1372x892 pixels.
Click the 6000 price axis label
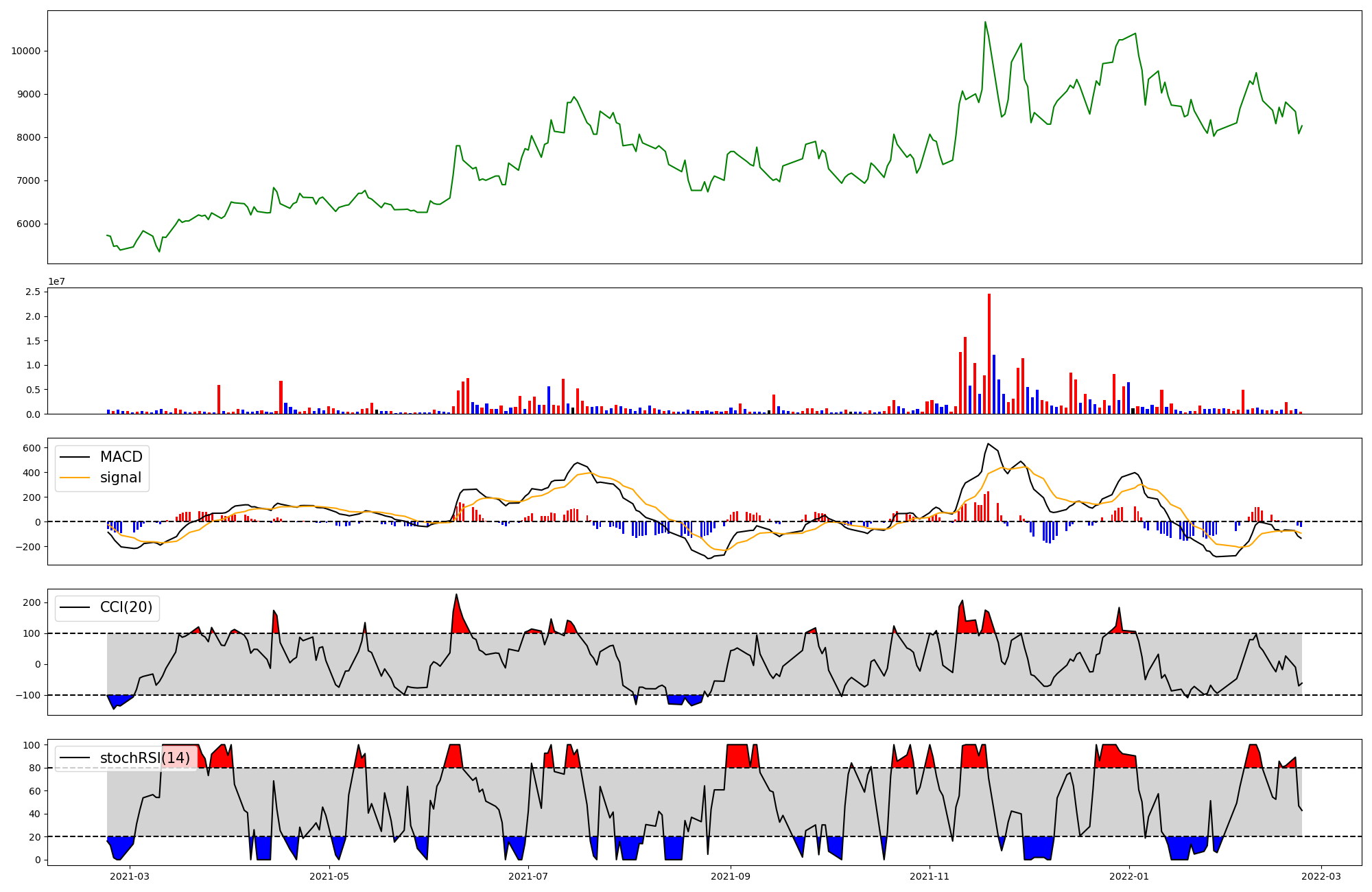pyautogui.click(x=28, y=224)
